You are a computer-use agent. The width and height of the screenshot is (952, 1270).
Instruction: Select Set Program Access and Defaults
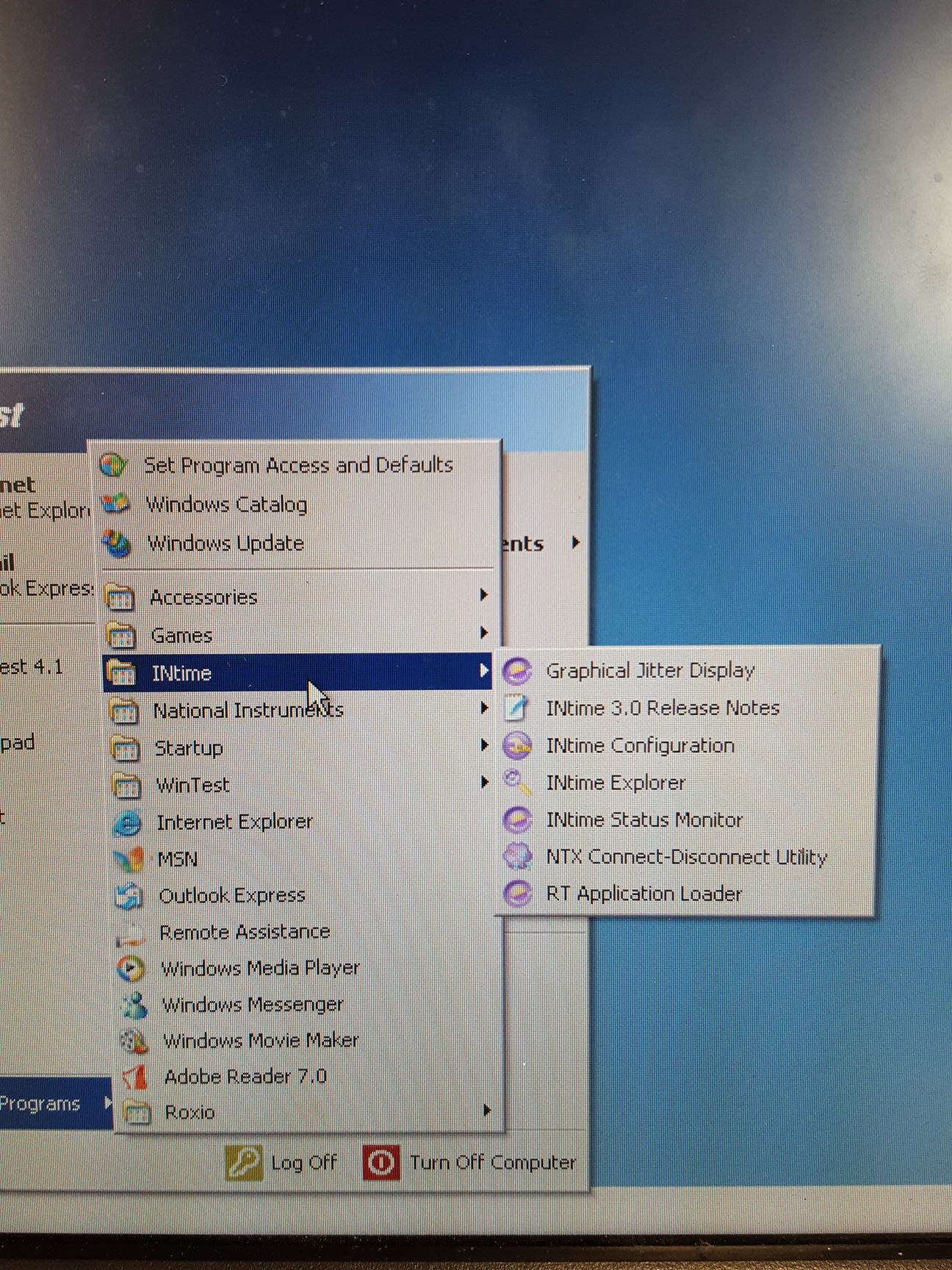point(297,465)
